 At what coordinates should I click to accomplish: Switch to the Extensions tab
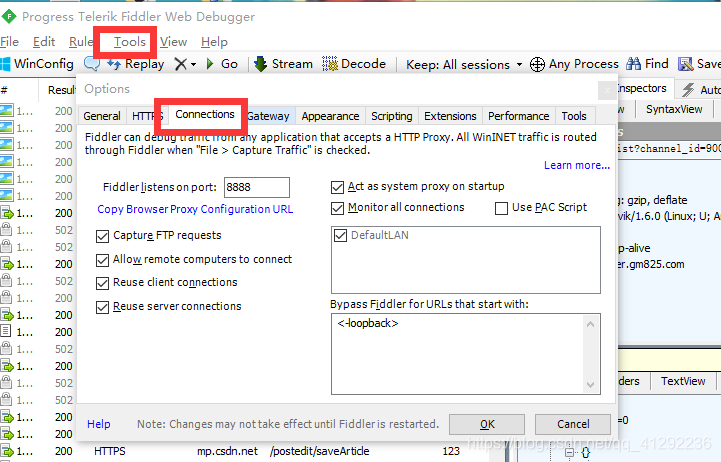450,116
